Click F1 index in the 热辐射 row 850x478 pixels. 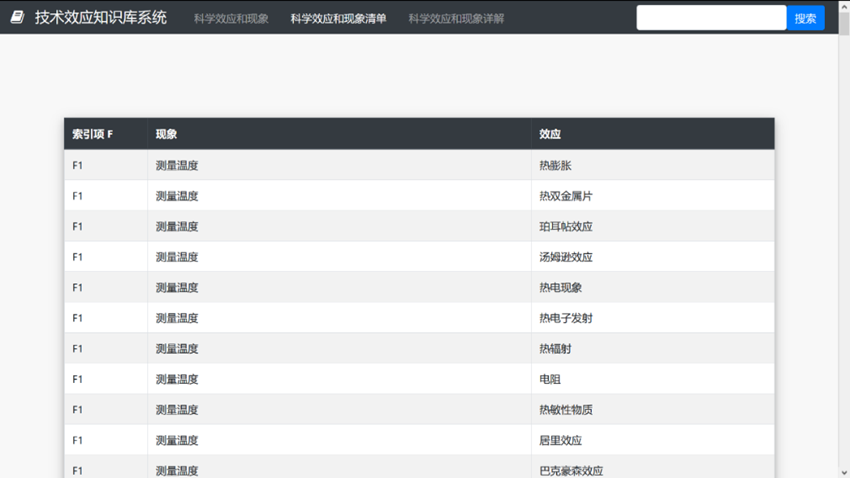click(x=78, y=348)
